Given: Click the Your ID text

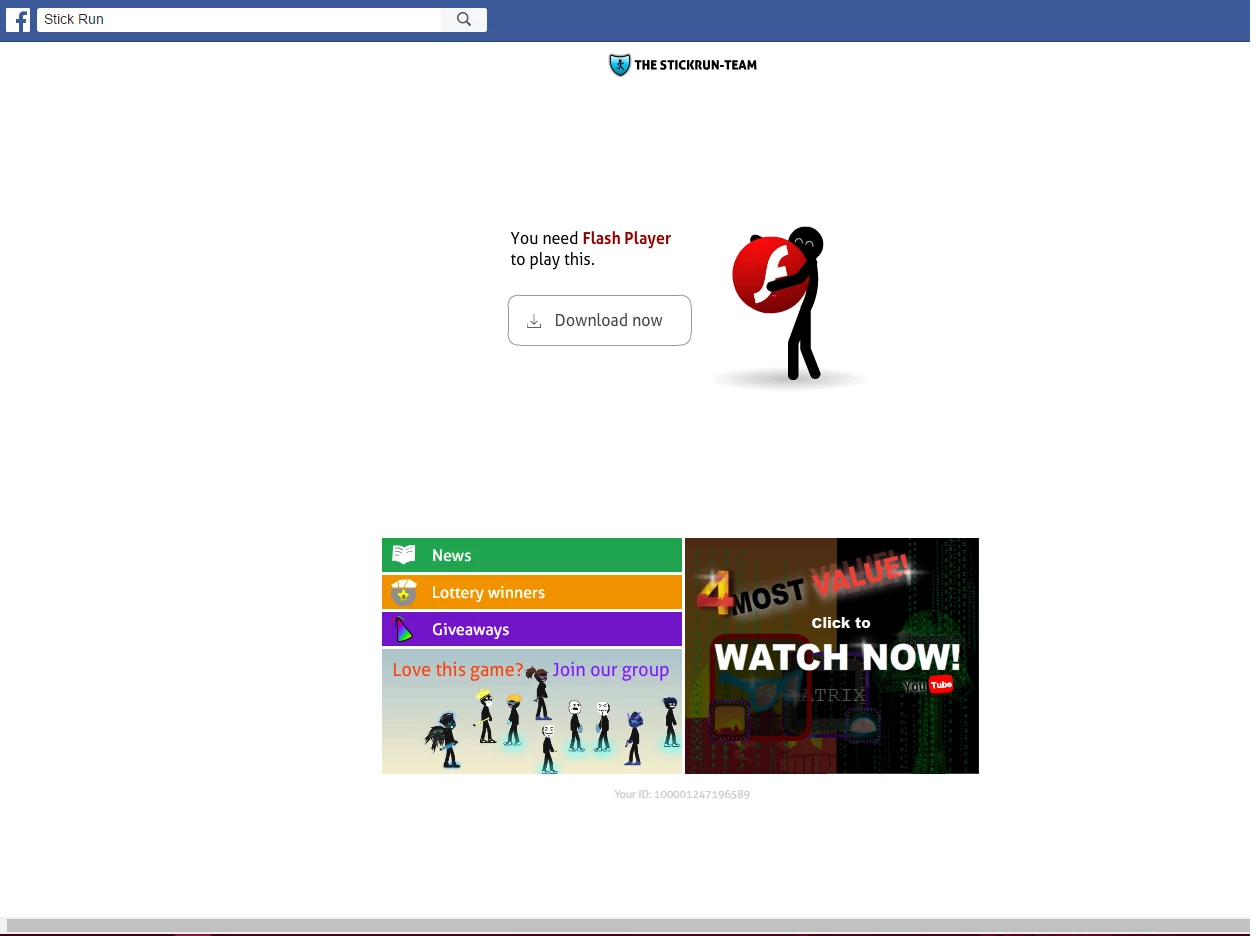Looking at the screenshot, I should tap(682, 794).
